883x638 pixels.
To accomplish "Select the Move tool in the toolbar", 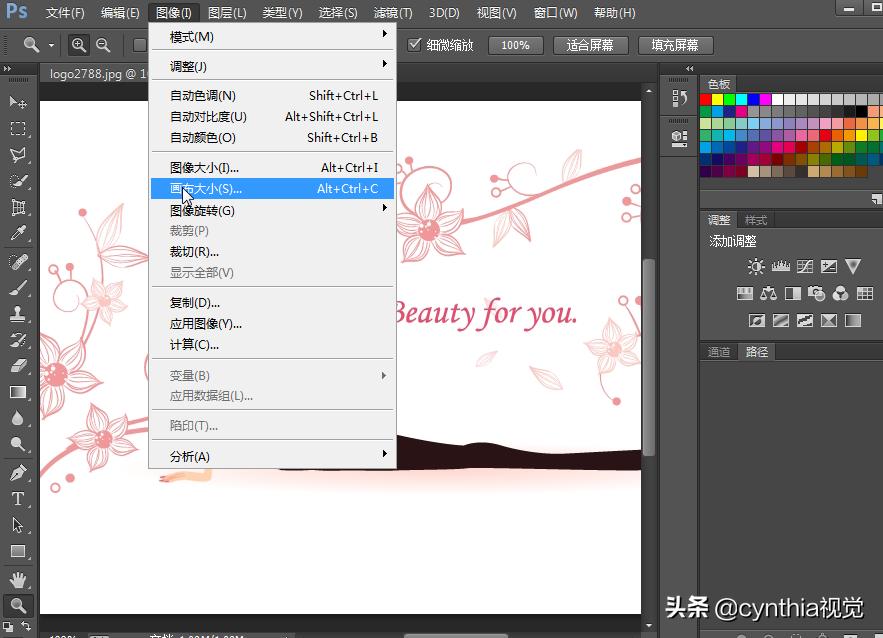I will 18,100.
